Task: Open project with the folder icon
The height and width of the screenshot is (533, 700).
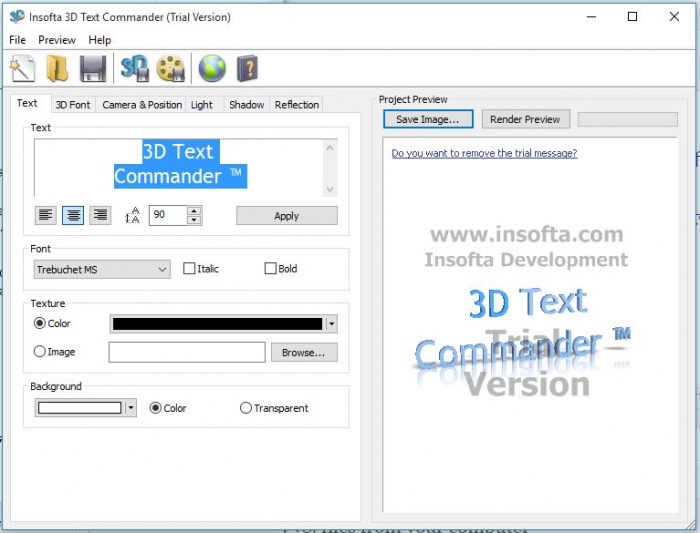Action: click(x=58, y=68)
